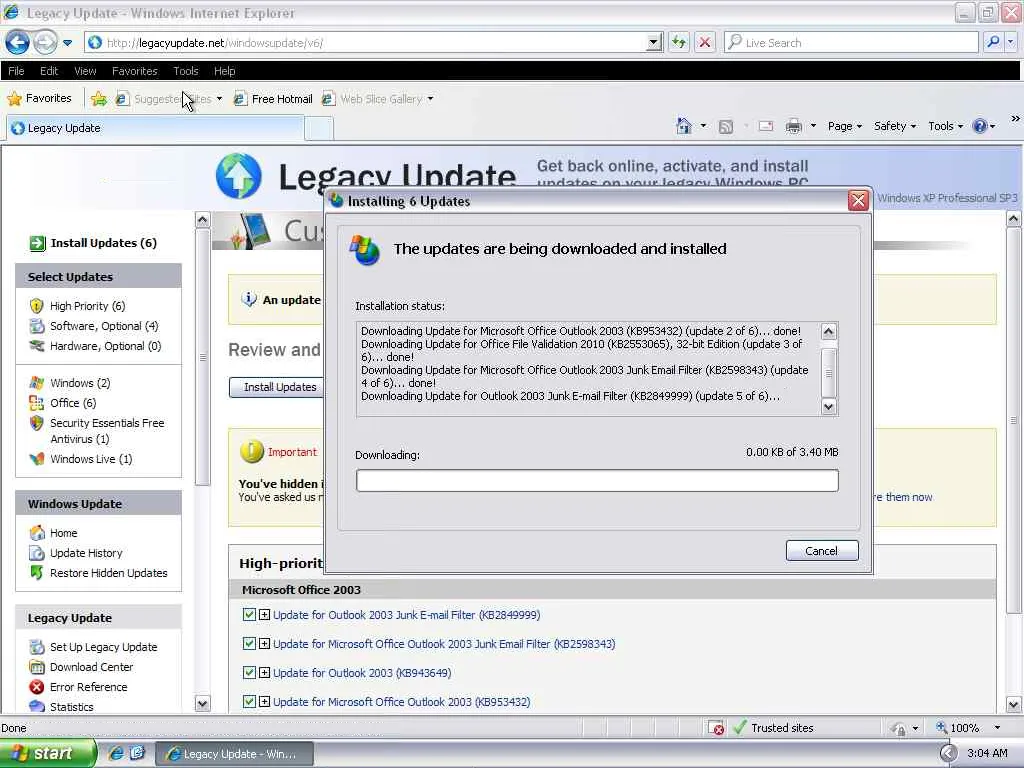
Task: Click the Windows (2) product icon
Action: click(37, 383)
